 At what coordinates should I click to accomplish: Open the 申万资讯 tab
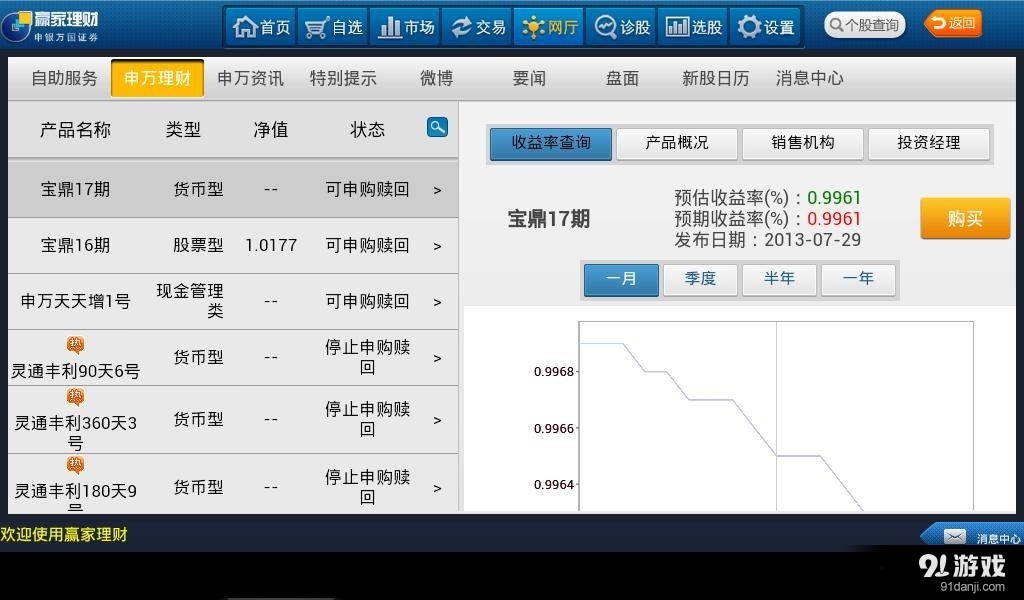click(x=249, y=78)
